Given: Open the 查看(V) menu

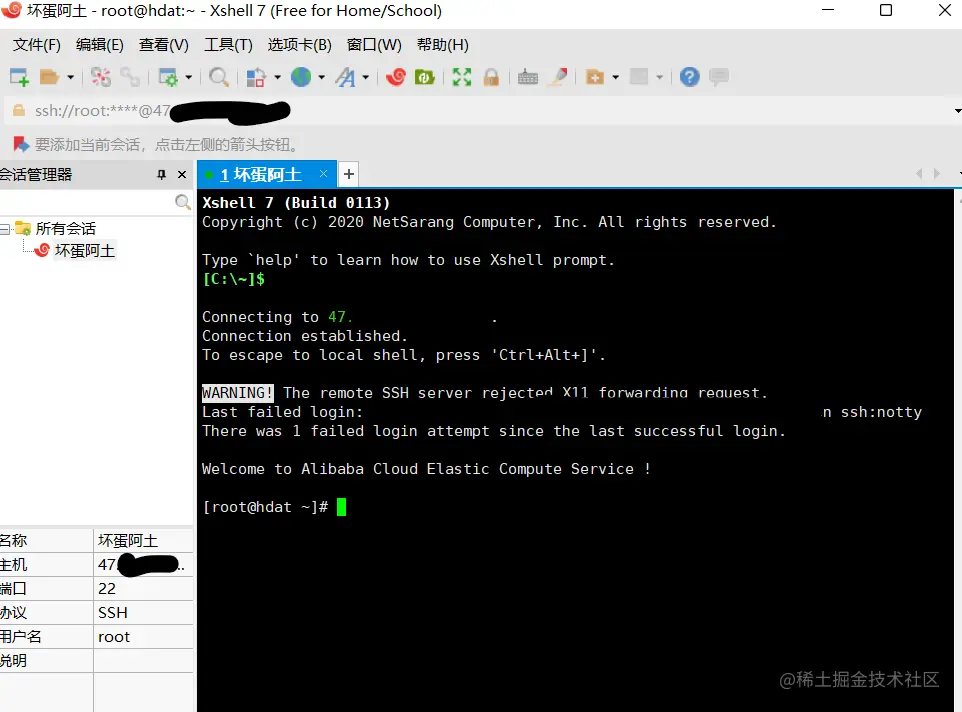Looking at the screenshot, I should coord(164,45).
